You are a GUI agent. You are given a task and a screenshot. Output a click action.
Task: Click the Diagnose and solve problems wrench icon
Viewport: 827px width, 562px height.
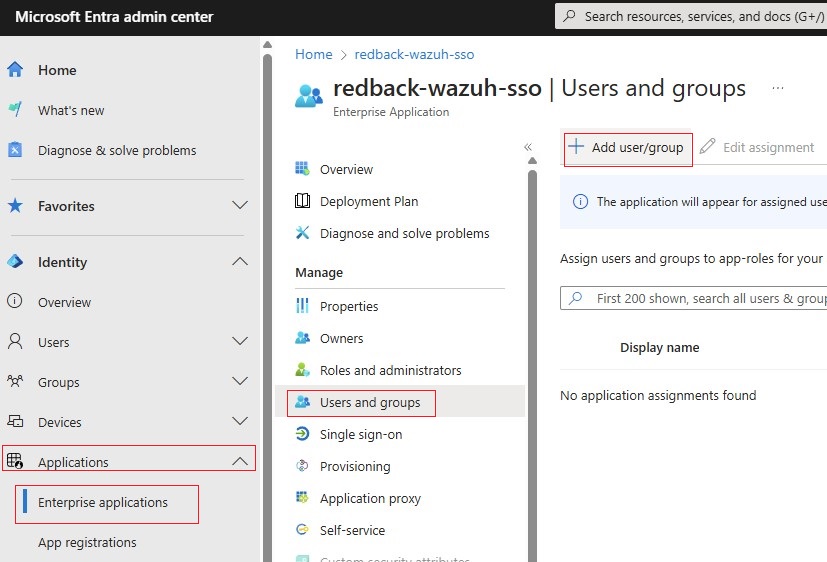pyautogui.click(x=302, y=232)
